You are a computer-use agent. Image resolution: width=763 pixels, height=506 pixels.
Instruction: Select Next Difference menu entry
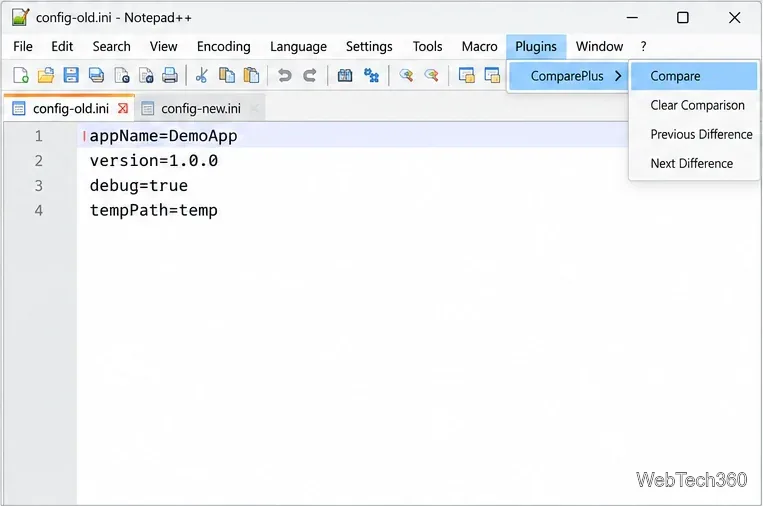[x=694, y=163]
